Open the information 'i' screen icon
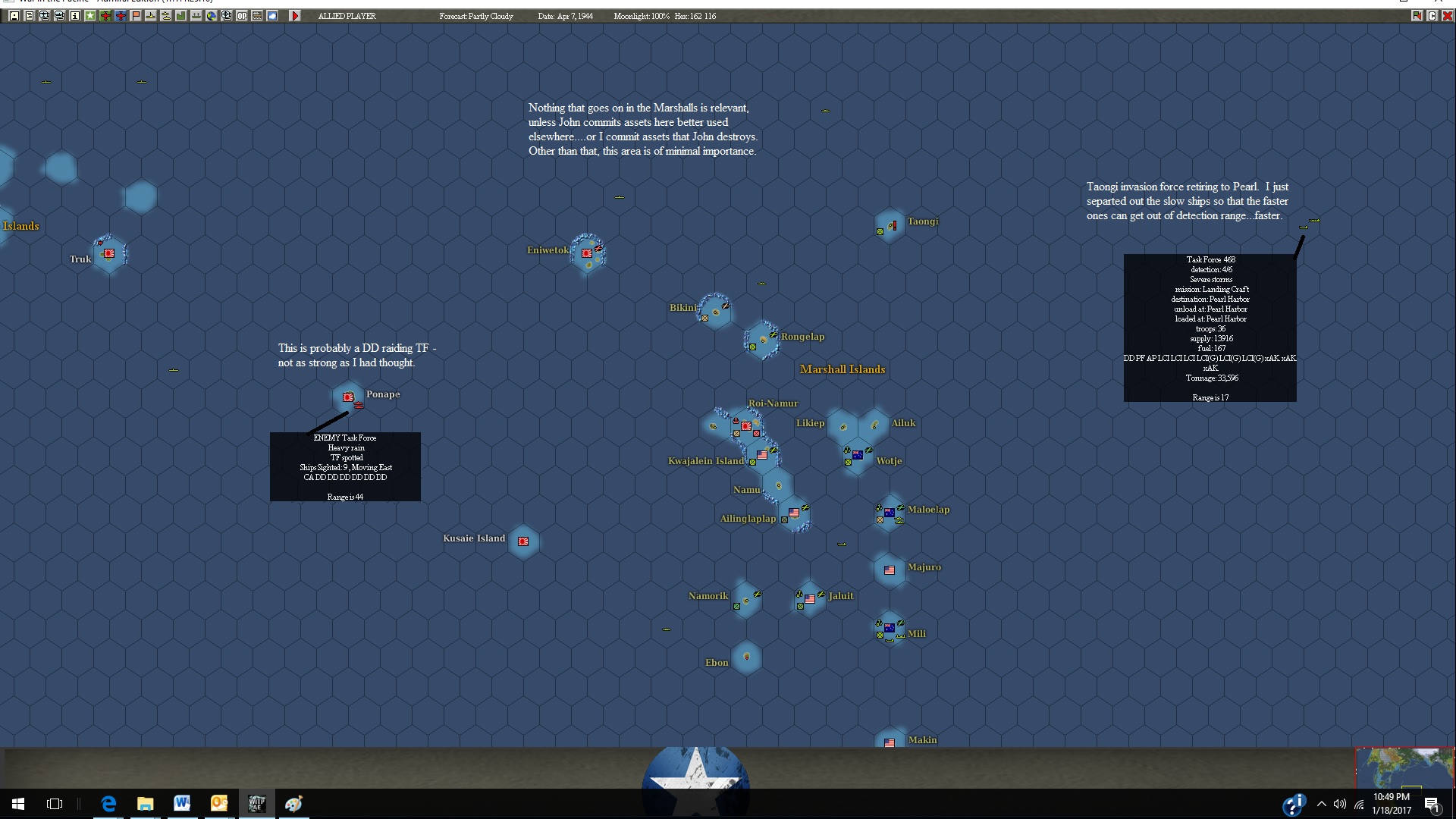Viewport: 1456px width, 819px height. (x=75, y=16)
